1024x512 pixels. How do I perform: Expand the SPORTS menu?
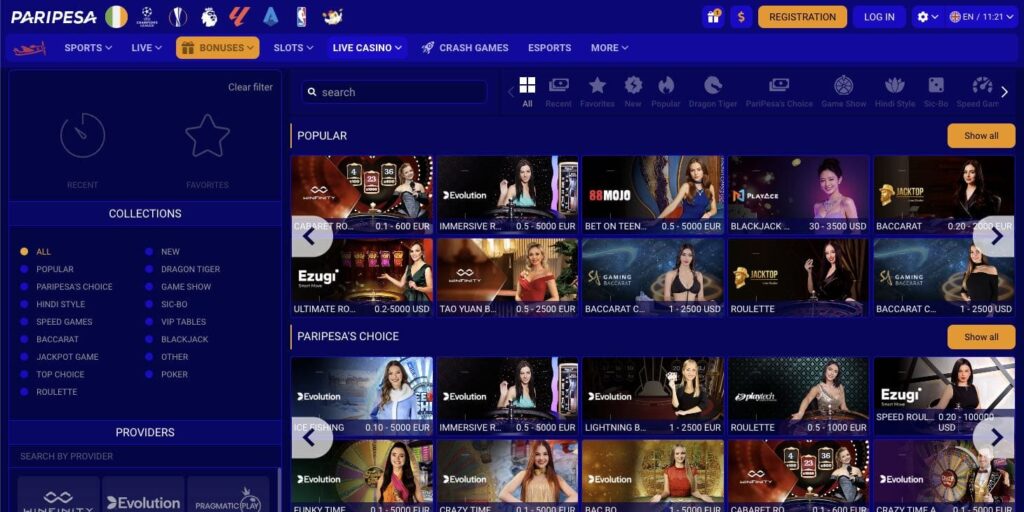click(x=88, y=48)
